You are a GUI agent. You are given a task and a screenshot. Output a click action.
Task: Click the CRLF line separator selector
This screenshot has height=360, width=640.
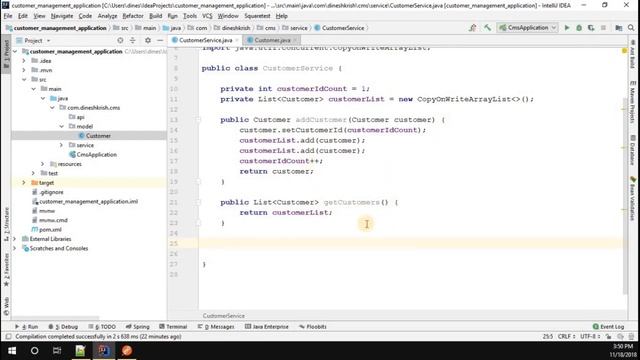point(566,336)
